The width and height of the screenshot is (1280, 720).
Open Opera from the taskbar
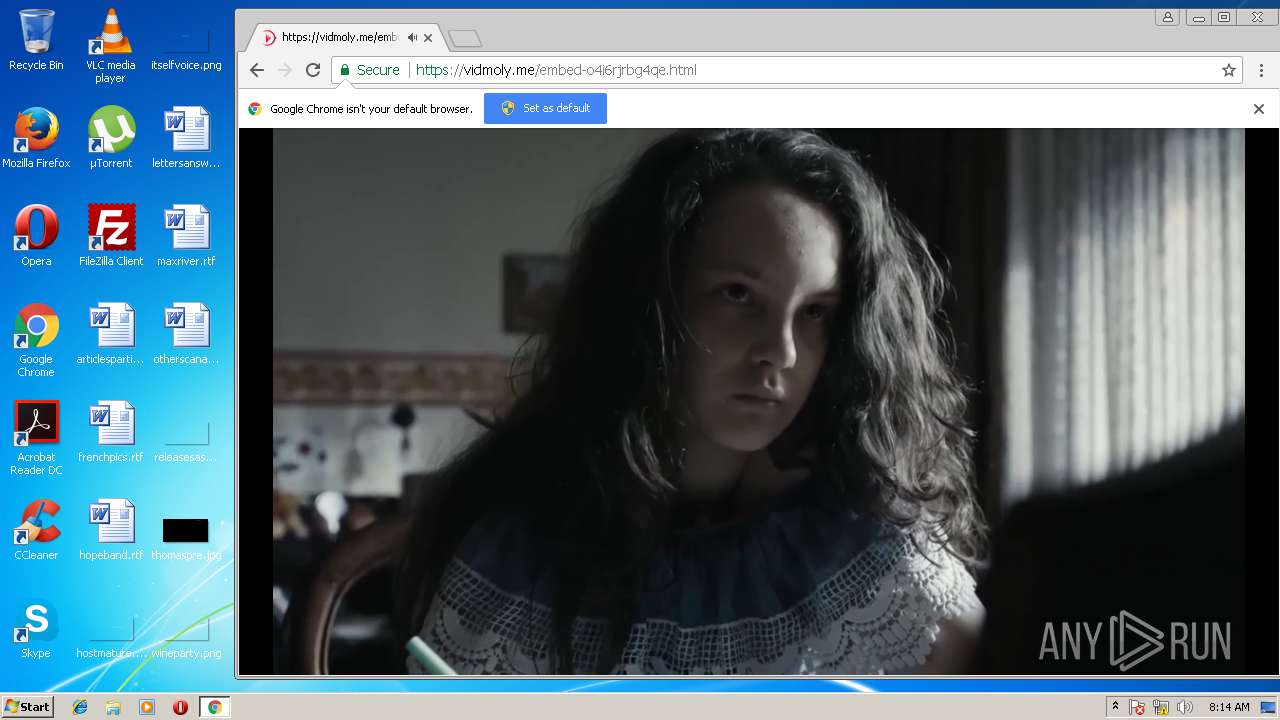click(x=180, y=707)
